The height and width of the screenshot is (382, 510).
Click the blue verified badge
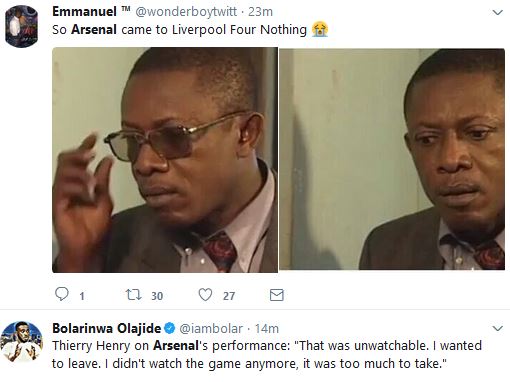[x=170, y=328]
